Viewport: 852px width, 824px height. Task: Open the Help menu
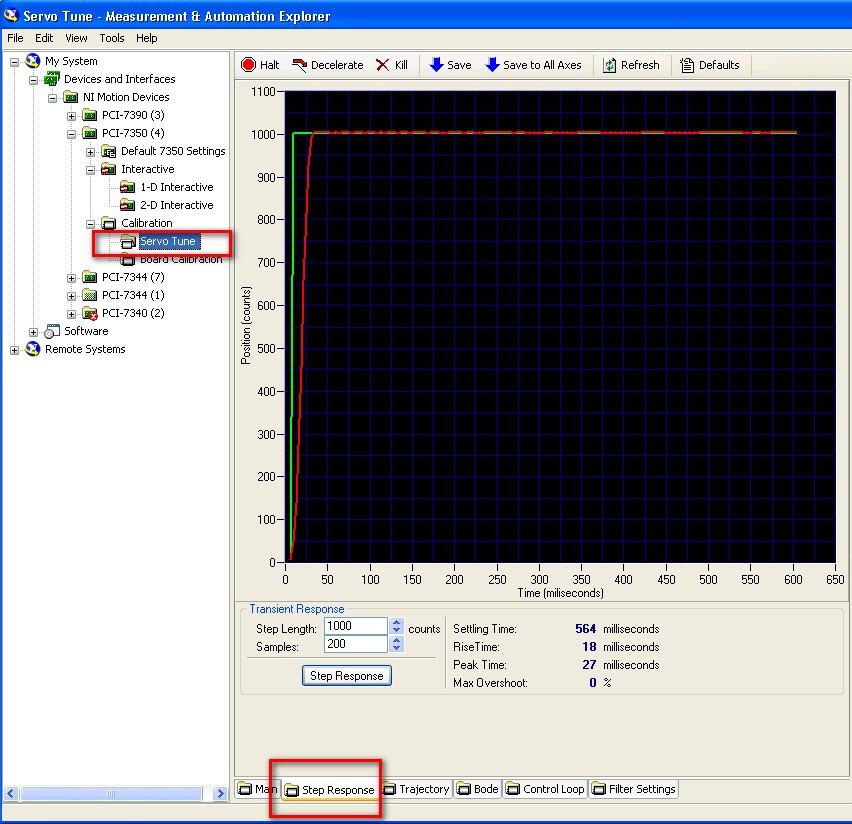(x=147, y=38)
